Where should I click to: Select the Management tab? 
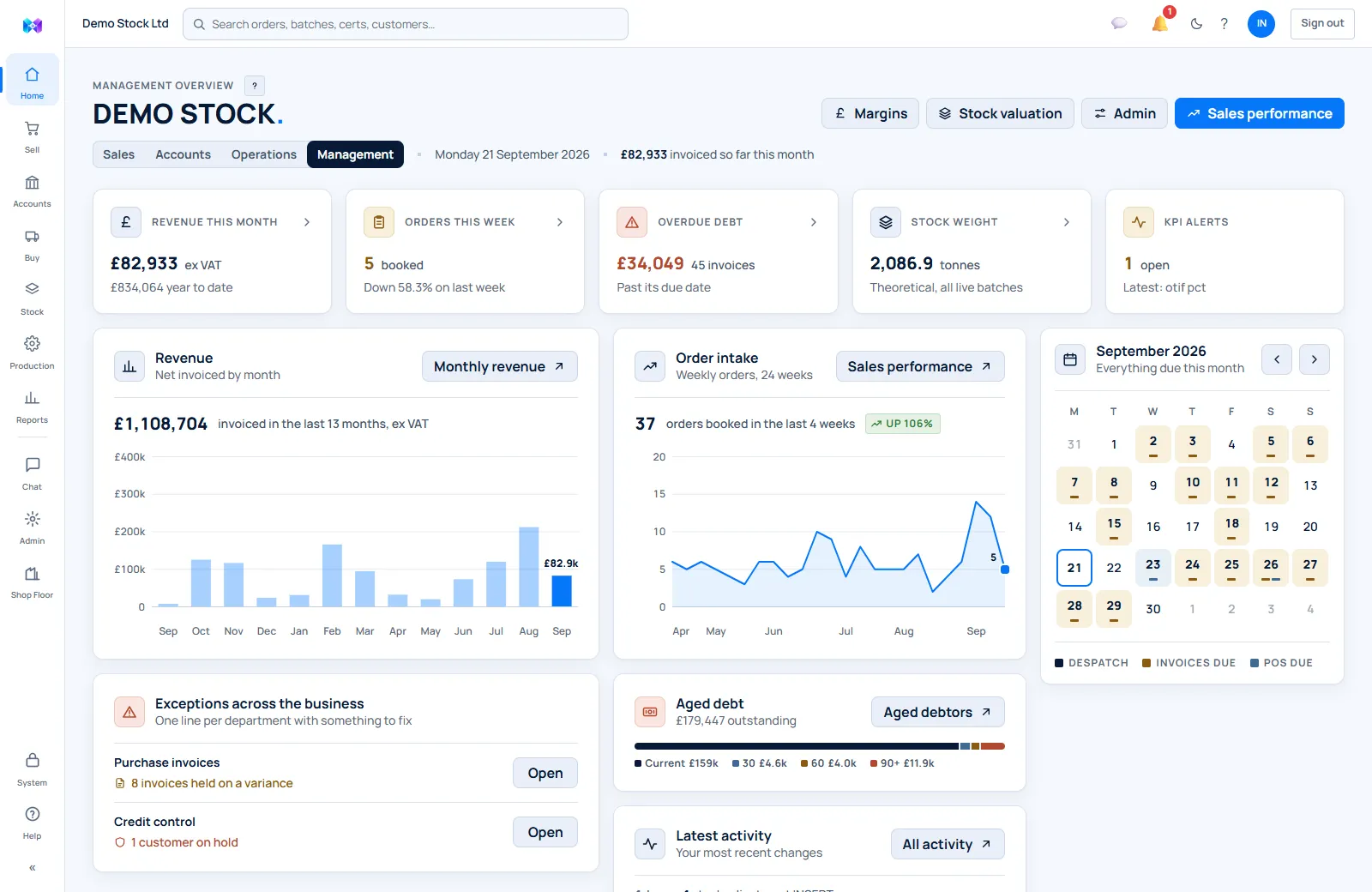pos(355,154)
